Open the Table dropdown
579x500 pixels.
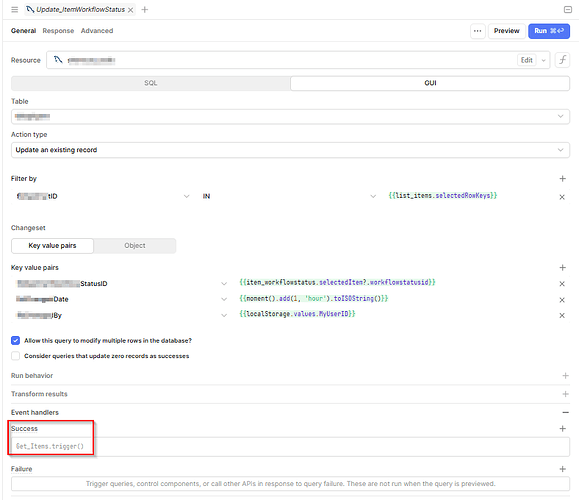(290, 116)
